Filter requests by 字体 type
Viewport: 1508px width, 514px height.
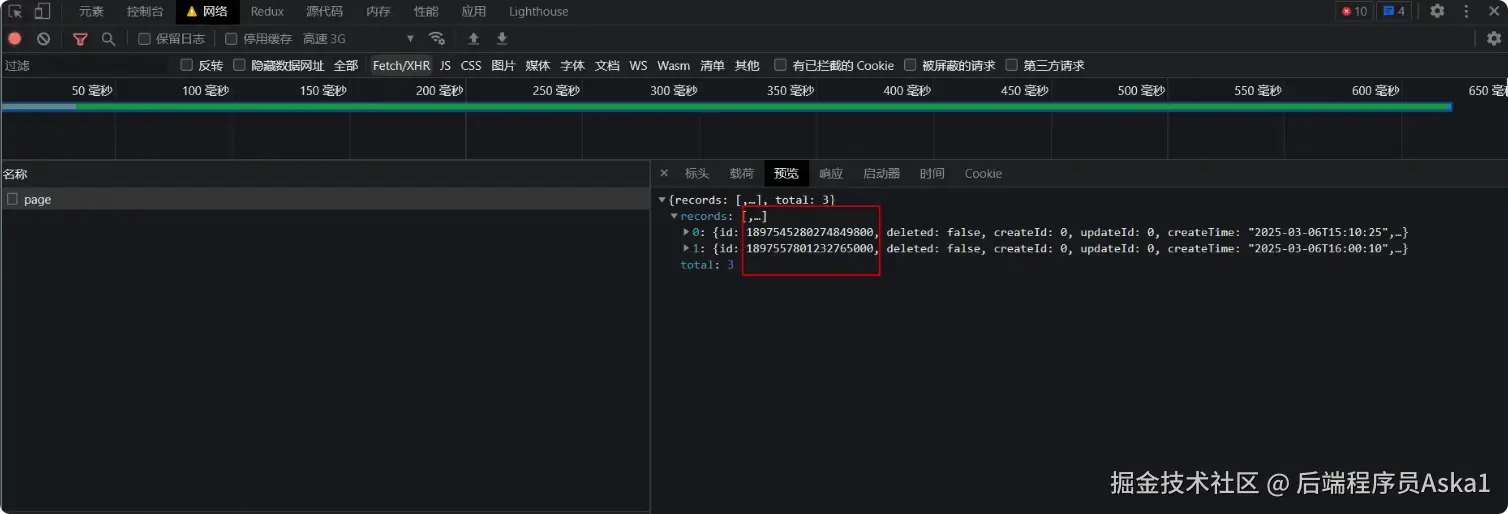(572, 65)
